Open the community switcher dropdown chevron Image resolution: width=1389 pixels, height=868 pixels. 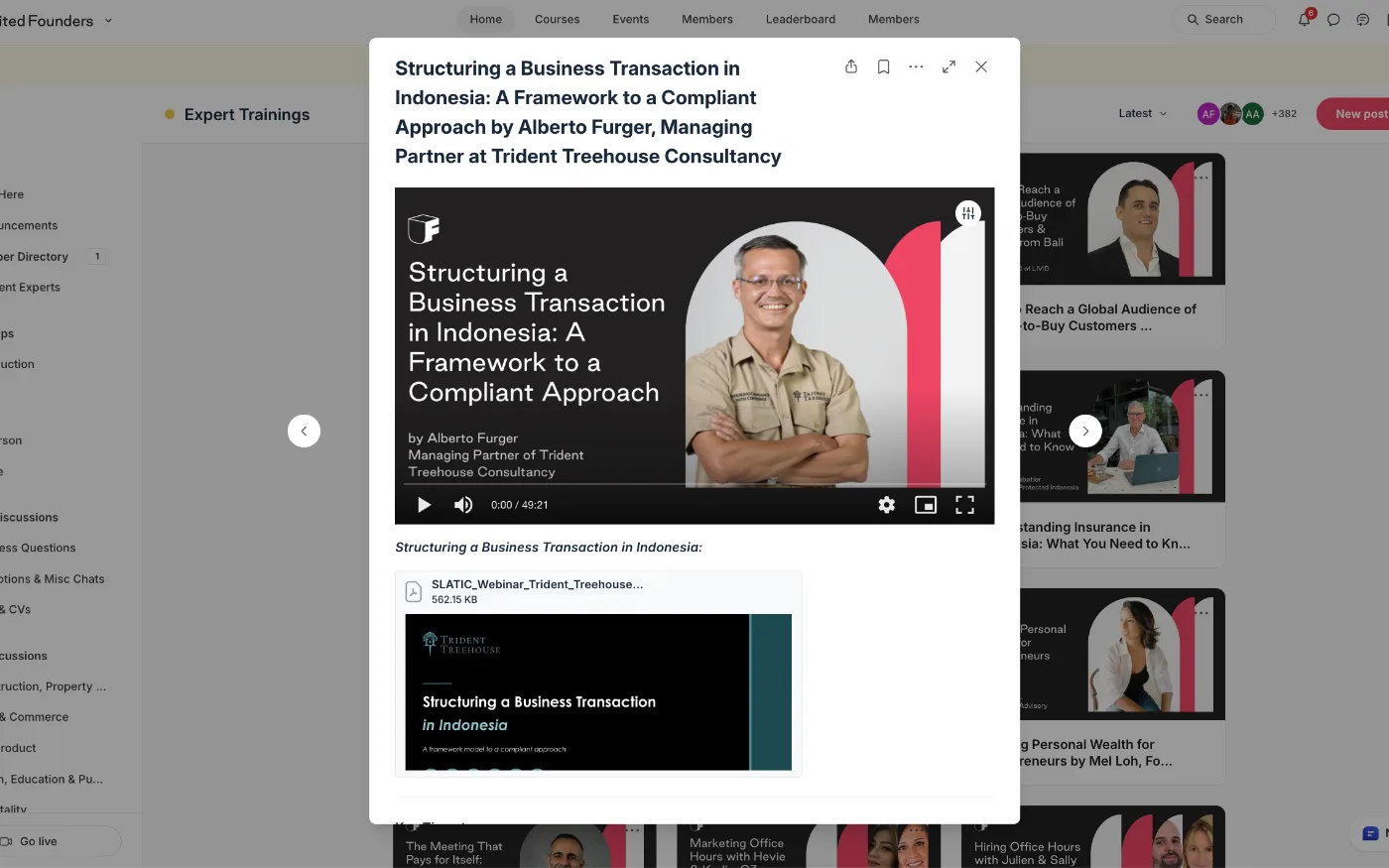108,20
